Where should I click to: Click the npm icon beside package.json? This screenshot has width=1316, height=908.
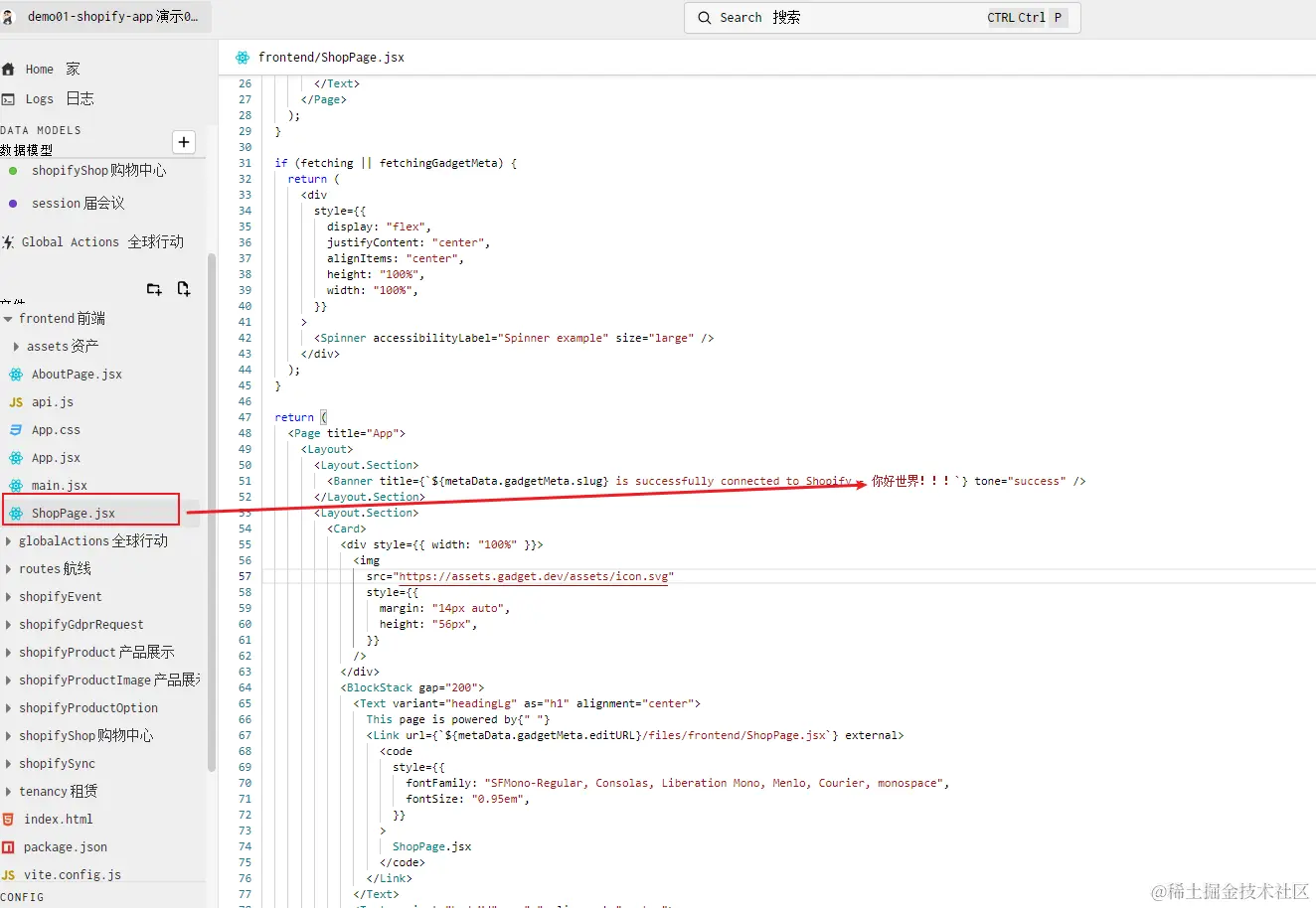click(x=8, y=847)
